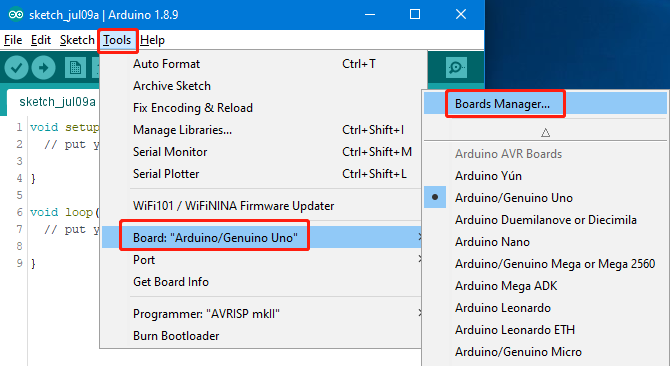Viewport: 670px width, 366px height.
Task: Choose Auto Format from Tools menu
Action: click(x=262, y=64)
